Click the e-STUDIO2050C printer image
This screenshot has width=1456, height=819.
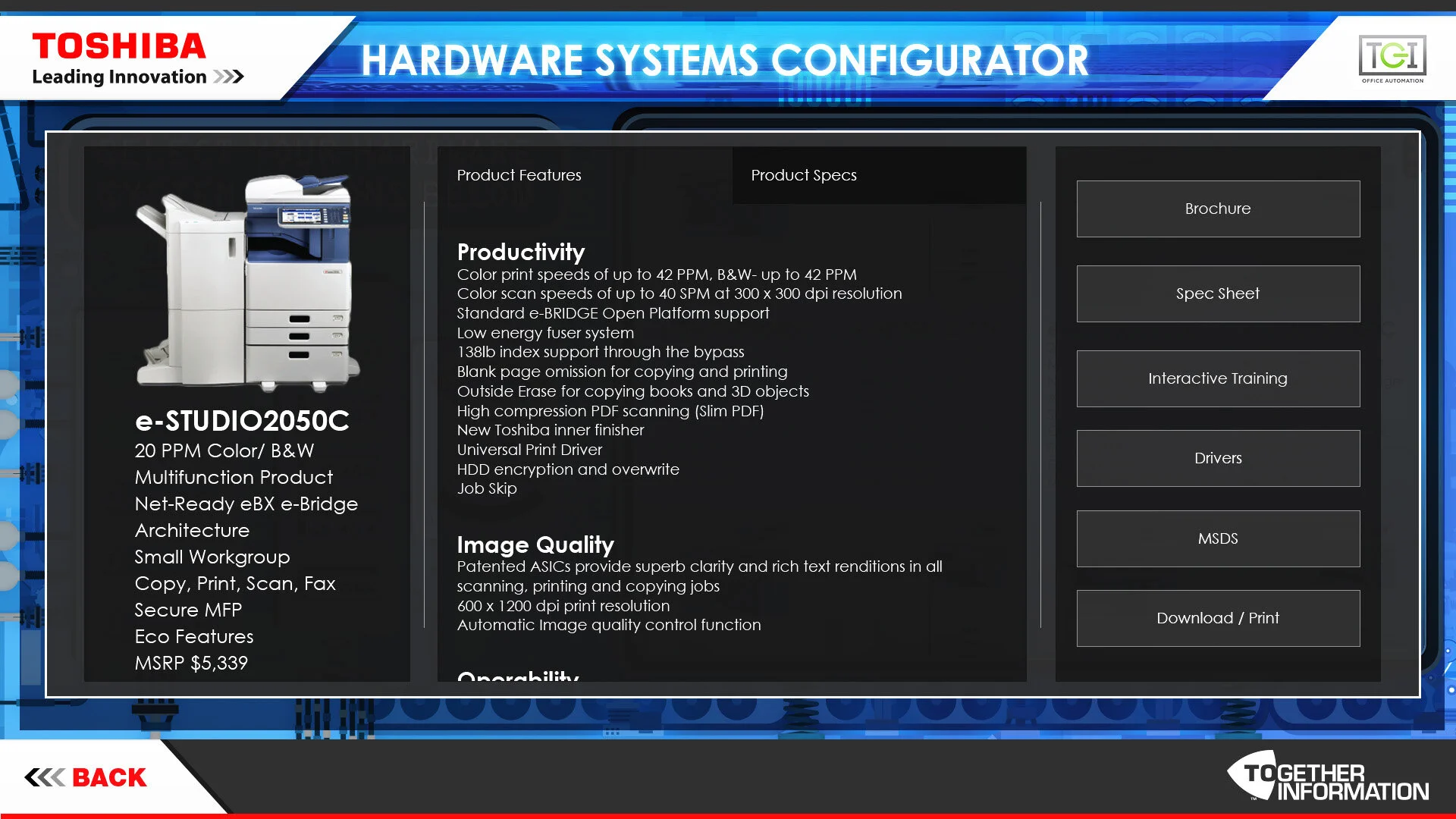point(247,281)
